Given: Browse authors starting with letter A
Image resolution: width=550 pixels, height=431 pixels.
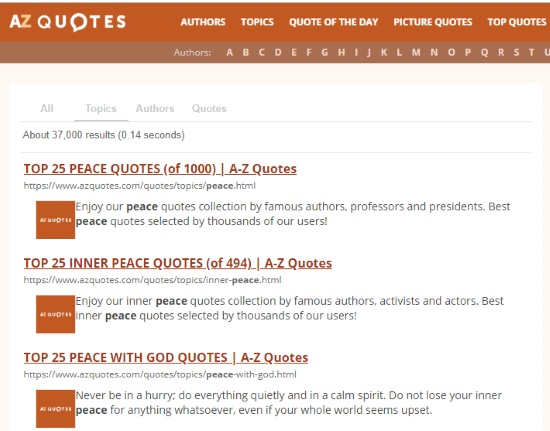Looking at the screenshot, I should coord(230,53).
